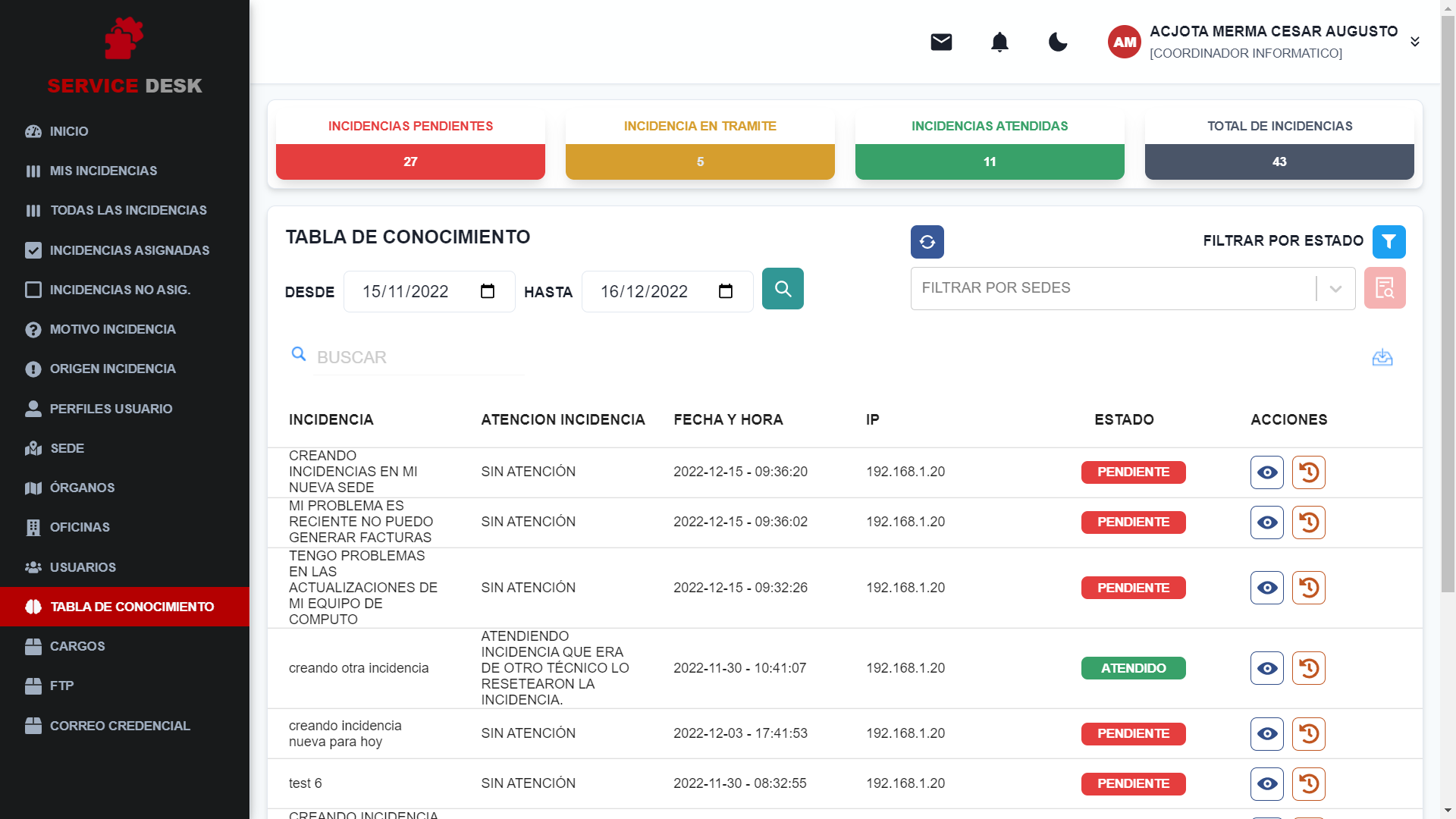This screenshot has width=1456, height=819.
Task: Click the export download tray icon
Action: 1382,357
